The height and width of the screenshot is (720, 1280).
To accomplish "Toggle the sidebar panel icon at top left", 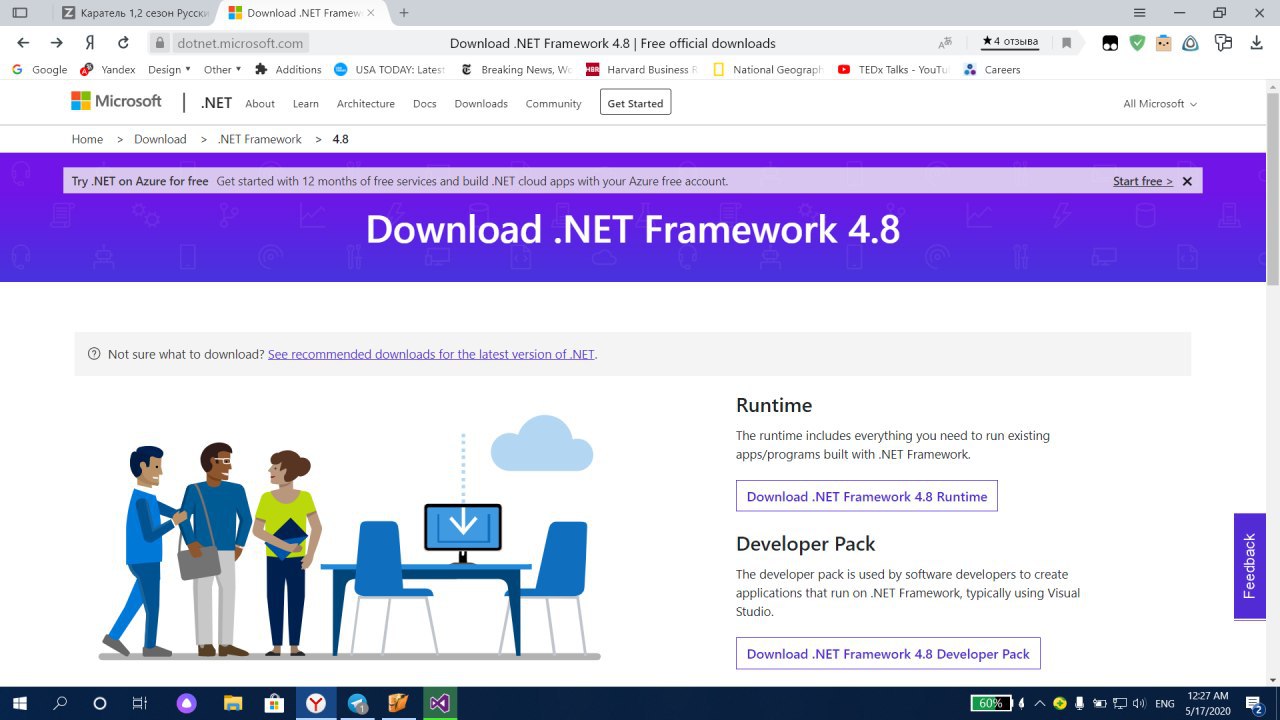I will coord(19,12).
